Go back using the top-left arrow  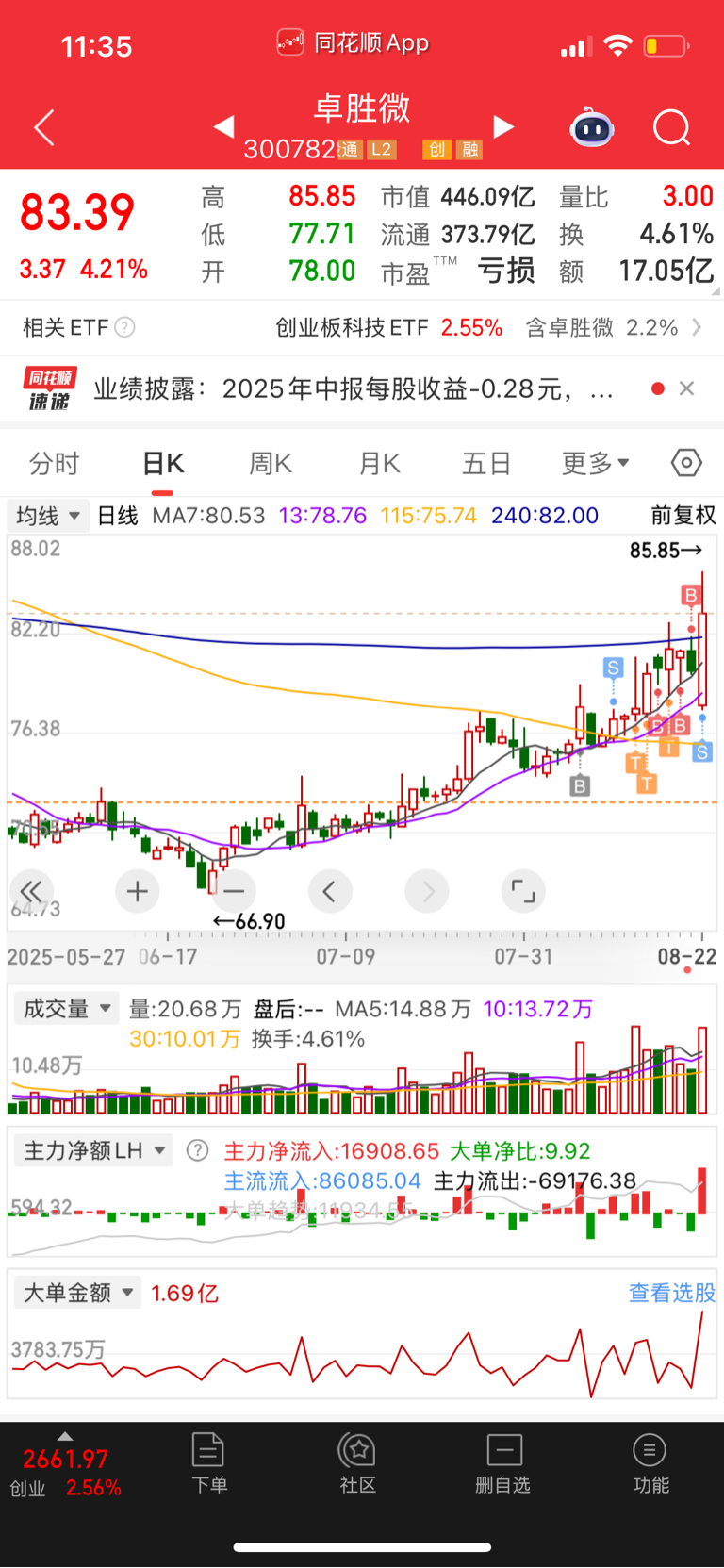point(44,128)
